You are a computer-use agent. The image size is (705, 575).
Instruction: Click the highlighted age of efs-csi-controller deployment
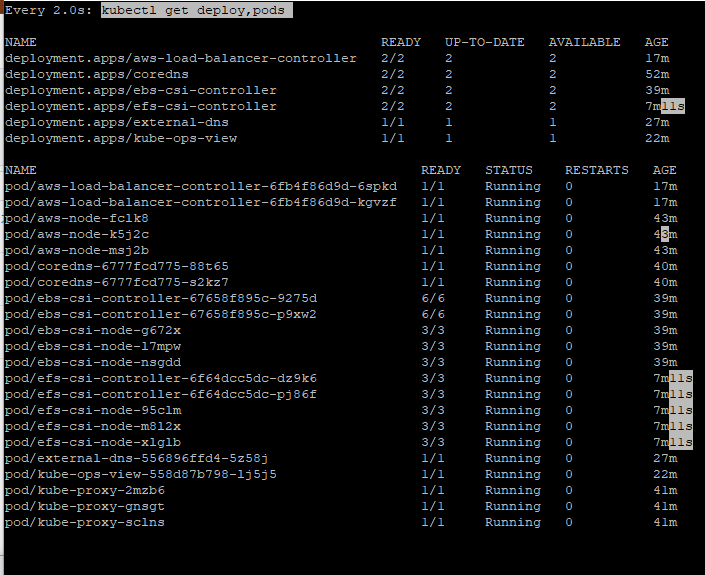(665, 107)
